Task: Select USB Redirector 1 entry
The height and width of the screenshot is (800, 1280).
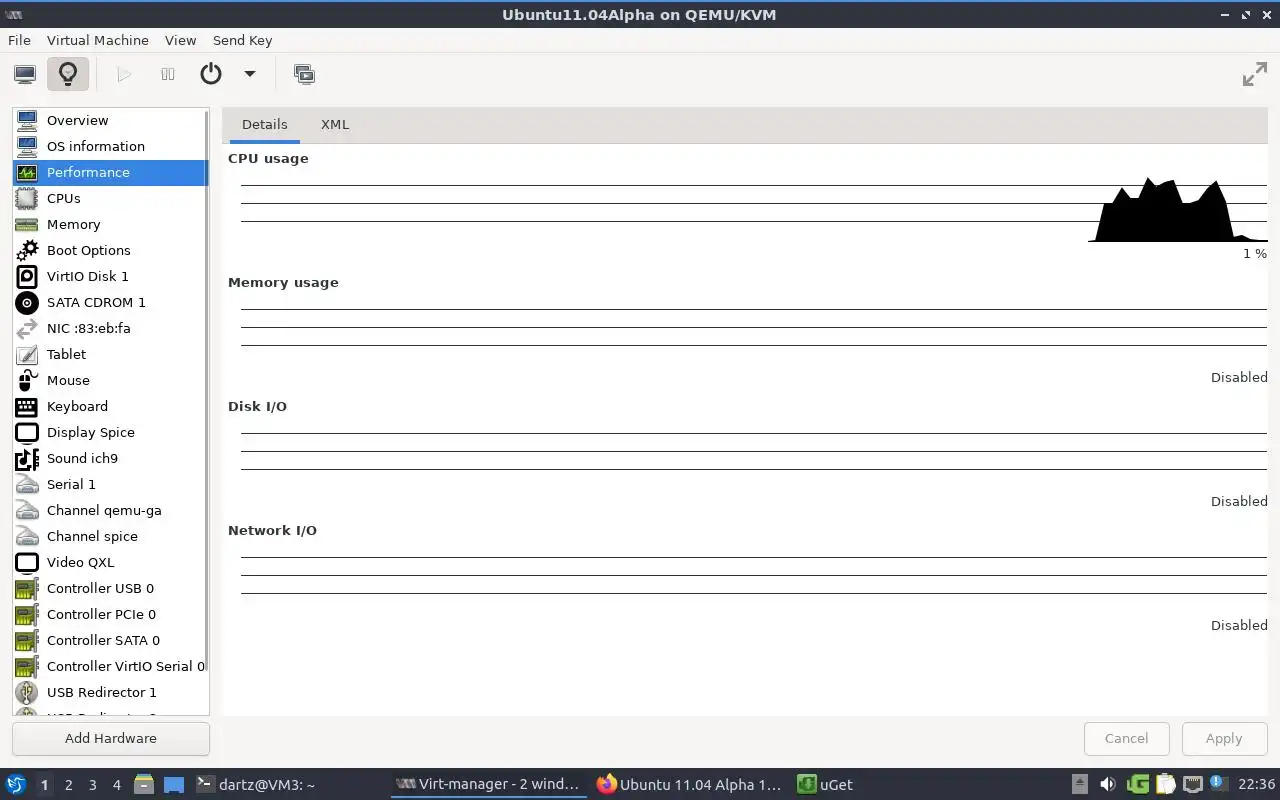Action: pos(109,692)
